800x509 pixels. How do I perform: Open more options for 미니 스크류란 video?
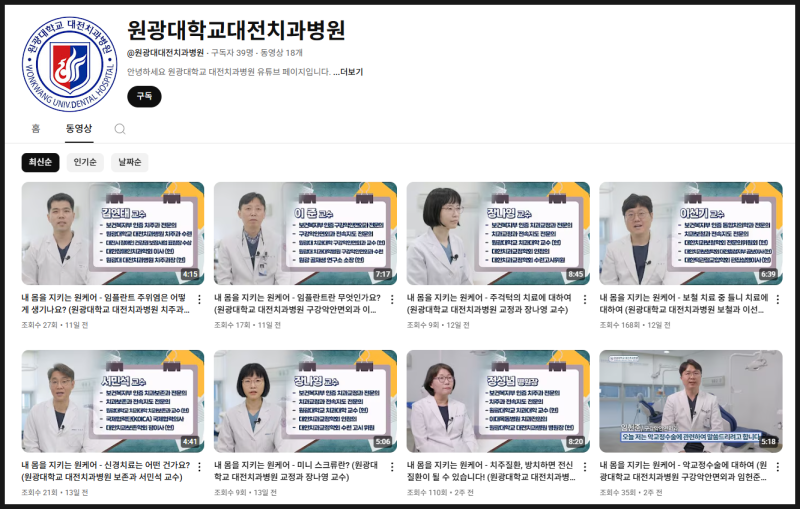[x=392, y=467]
